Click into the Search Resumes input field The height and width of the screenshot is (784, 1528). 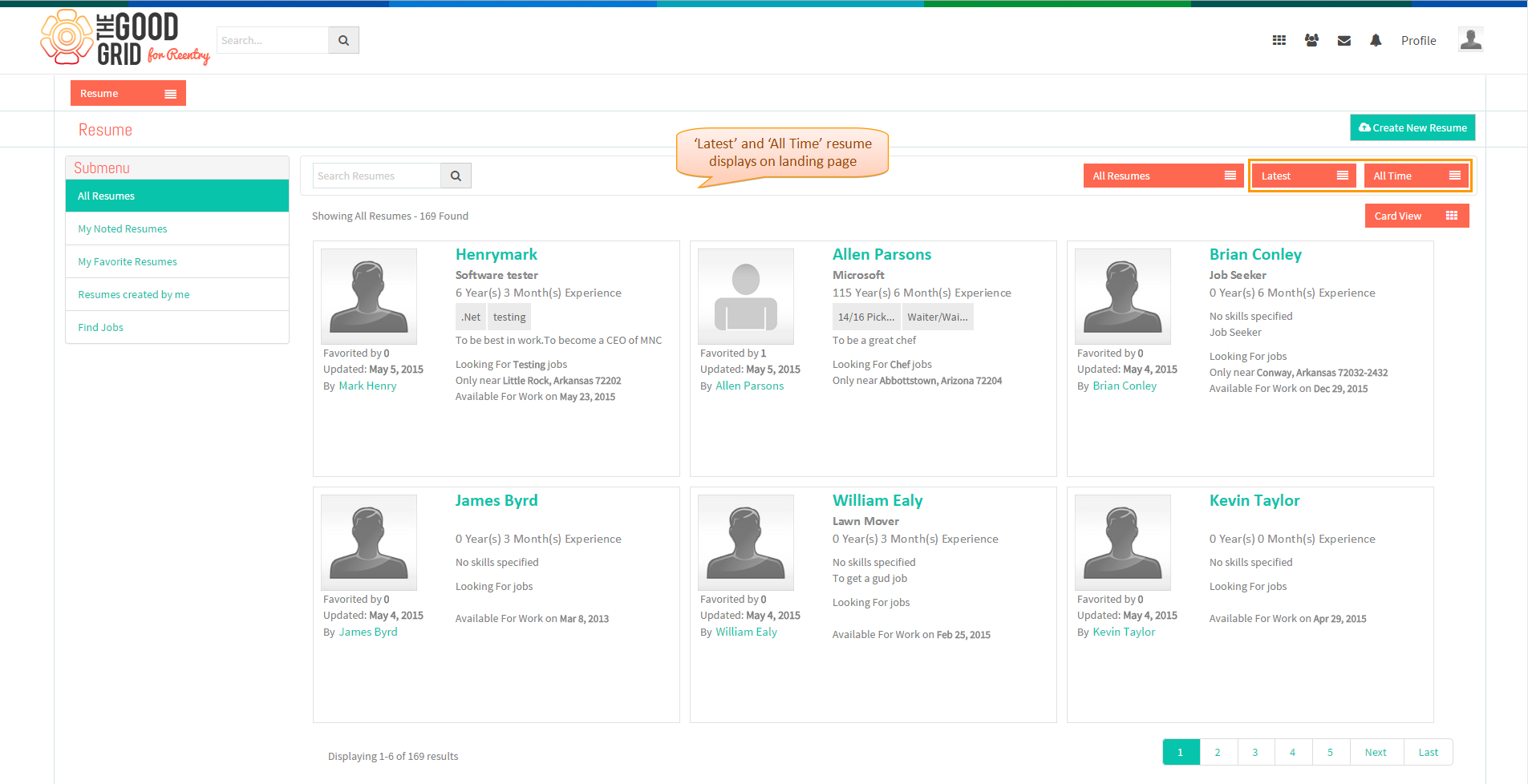[x=377, y=176]
